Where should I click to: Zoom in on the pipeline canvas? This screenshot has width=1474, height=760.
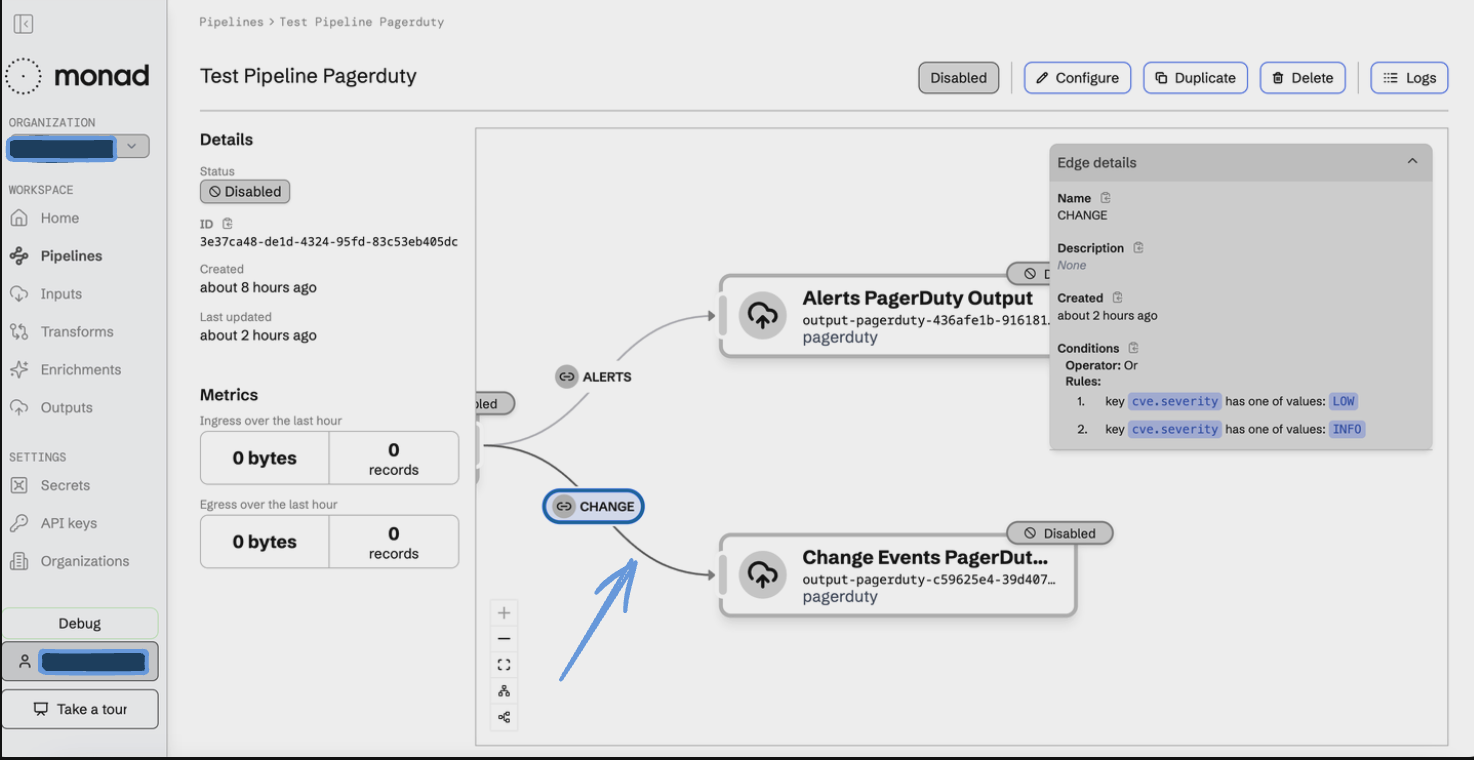[x=504, y=613]
